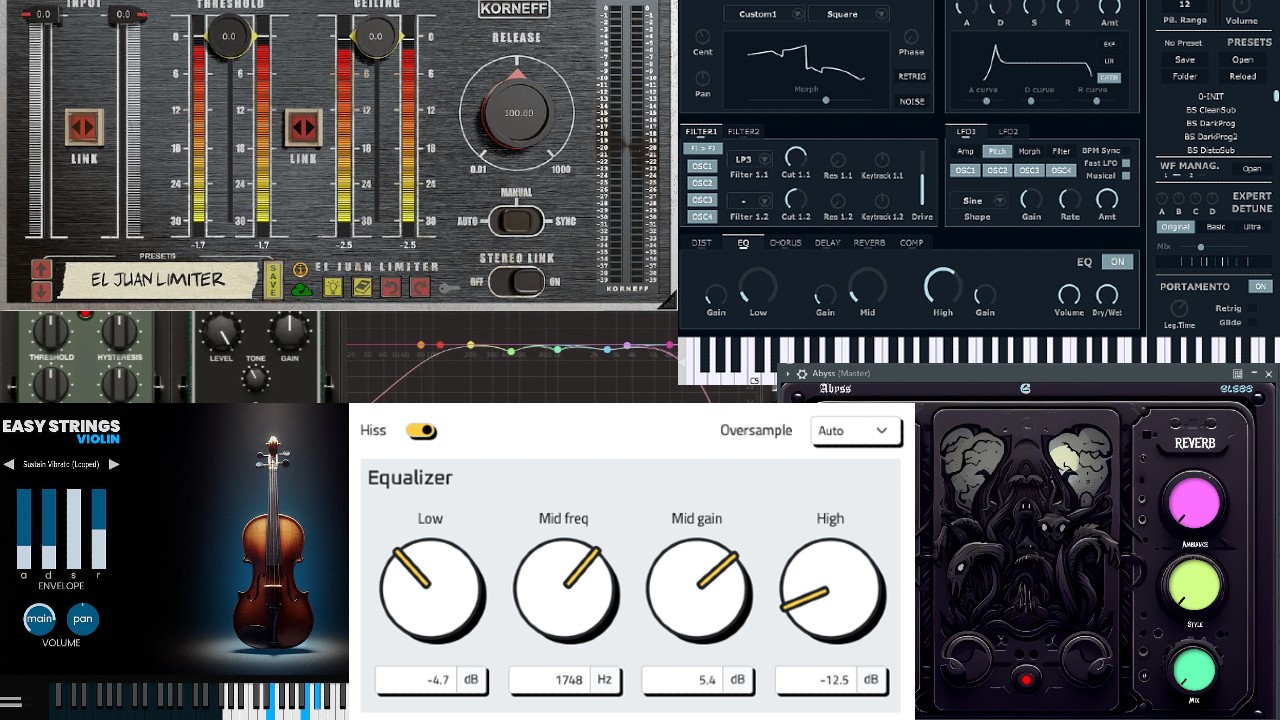Select Pitch as the LFO1 target
Screen dimensions: 1280x720
(x=997, y=151)
